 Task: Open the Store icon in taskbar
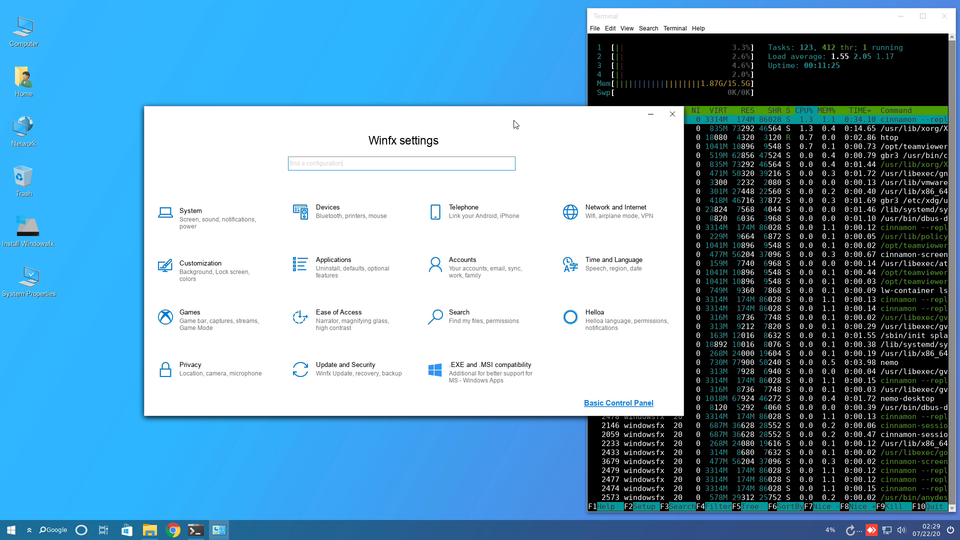tap(127, 530)
